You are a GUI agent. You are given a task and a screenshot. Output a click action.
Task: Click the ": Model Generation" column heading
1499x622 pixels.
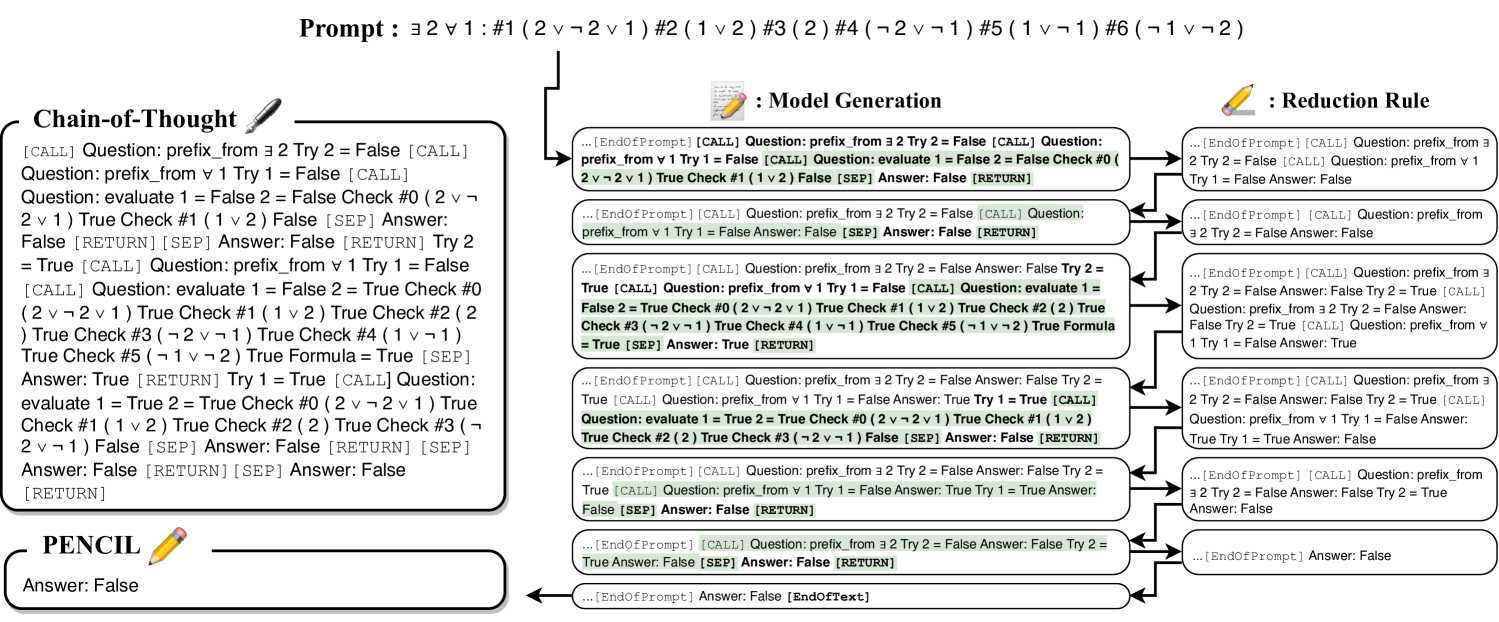point(848,100)
